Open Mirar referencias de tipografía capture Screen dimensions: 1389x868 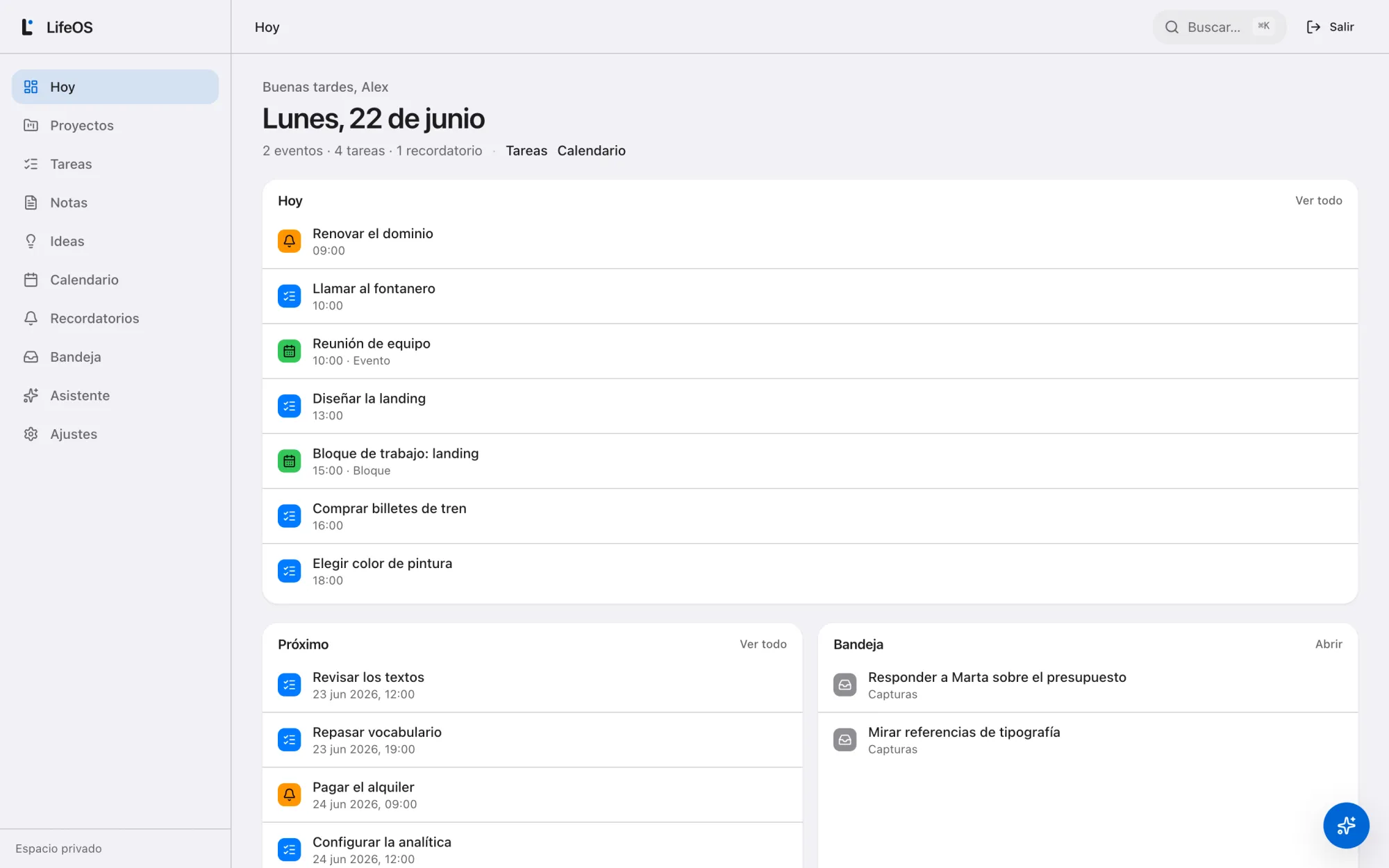coord(1088,740)
